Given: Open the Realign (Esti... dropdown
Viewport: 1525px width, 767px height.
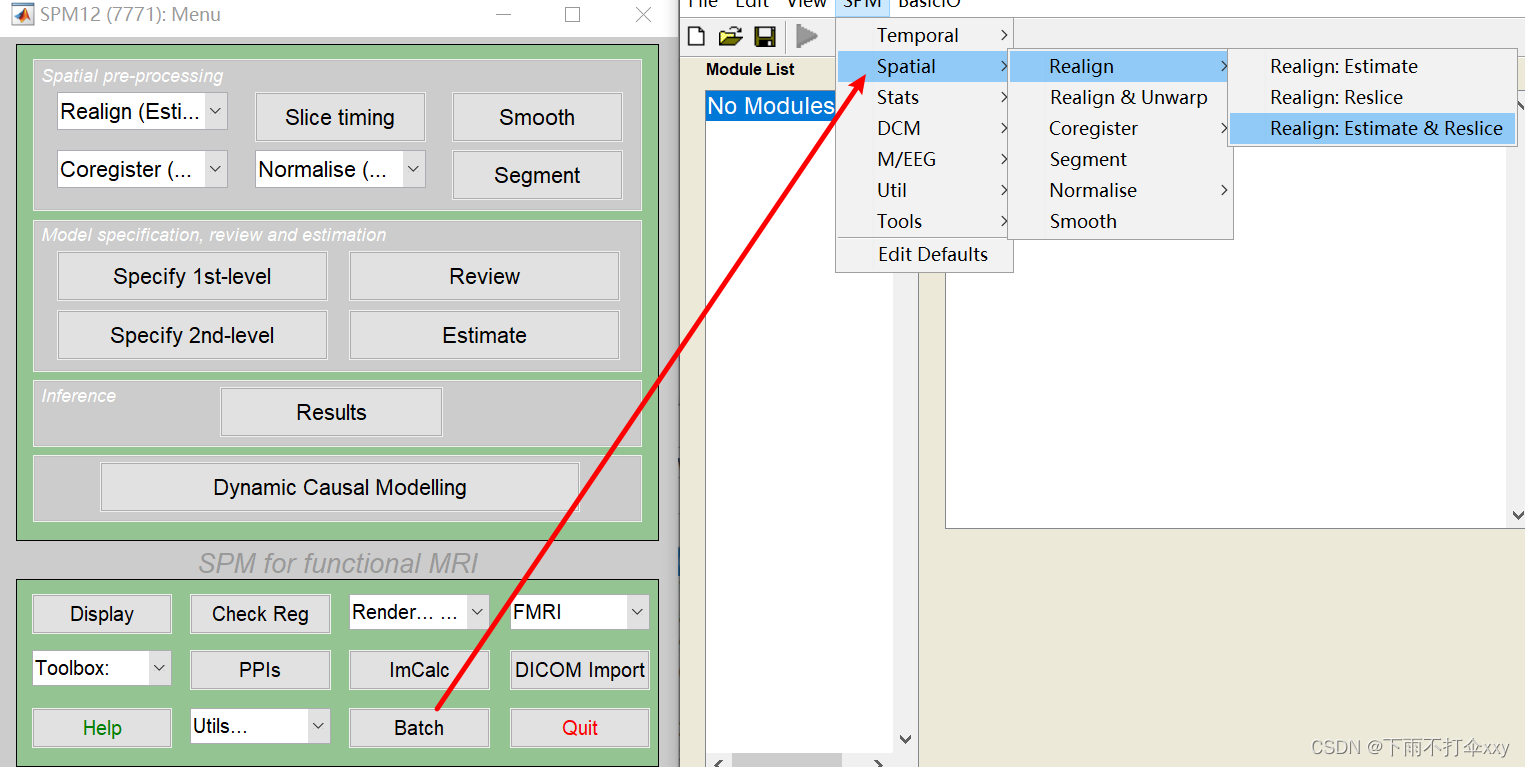Looking at the screenshot, I should (x=142, y=111).
